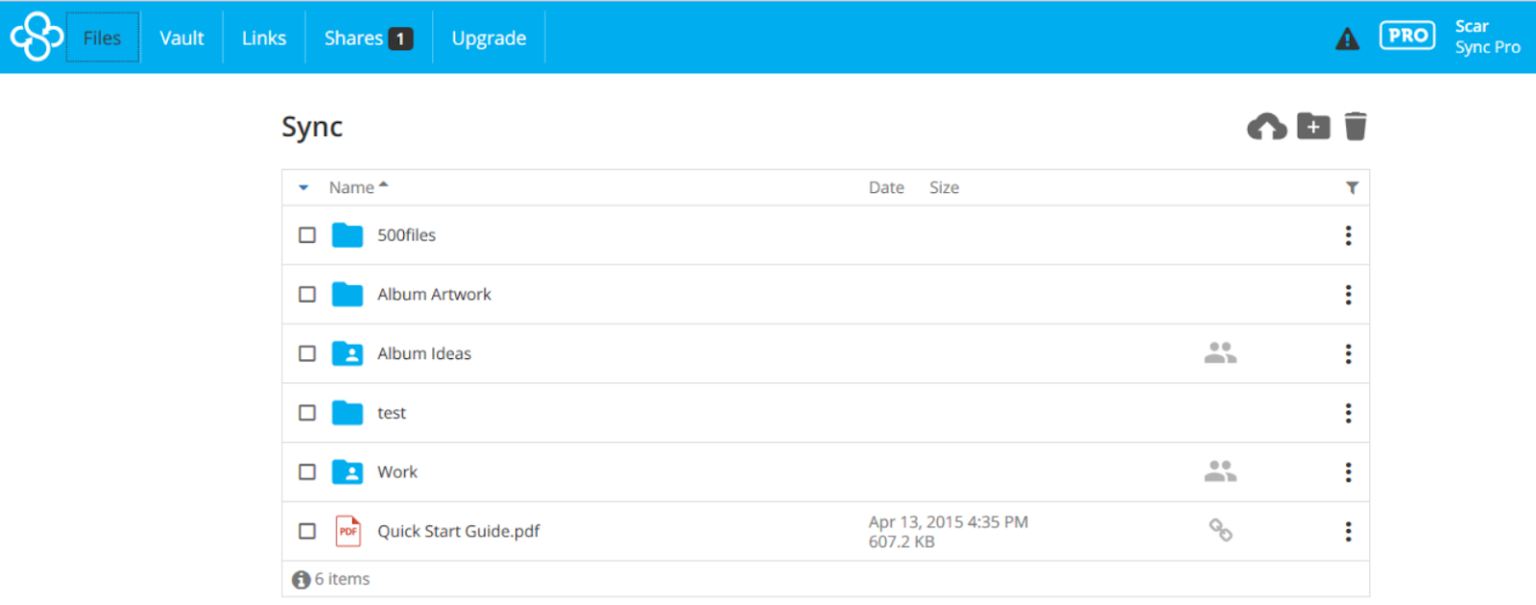This screenshot has width=1536, height=605.
Task: Click the info icon next to 6 items
Action: (303, 579)
